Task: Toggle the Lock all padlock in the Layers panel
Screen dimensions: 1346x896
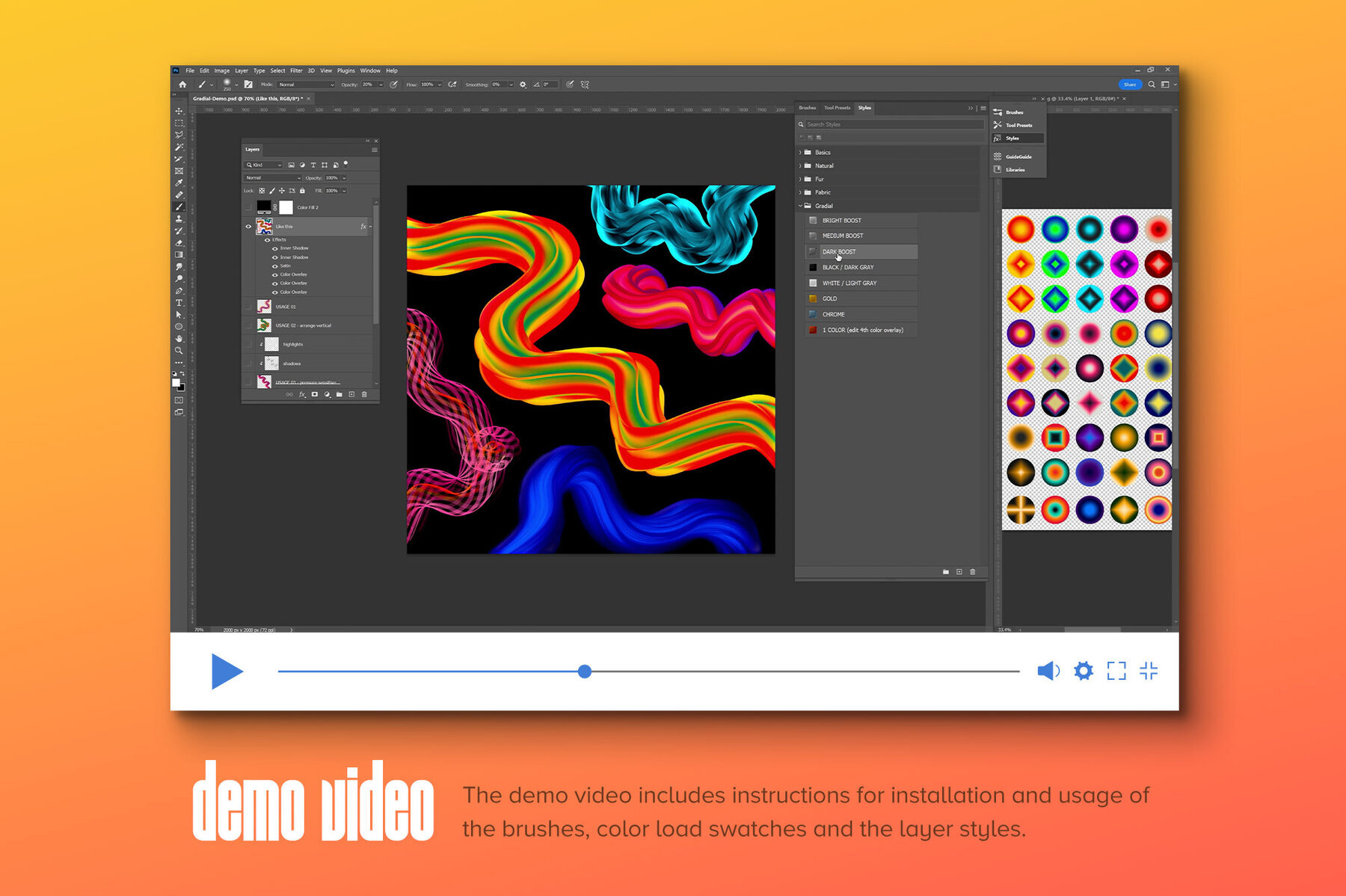Action: [302, 191]
